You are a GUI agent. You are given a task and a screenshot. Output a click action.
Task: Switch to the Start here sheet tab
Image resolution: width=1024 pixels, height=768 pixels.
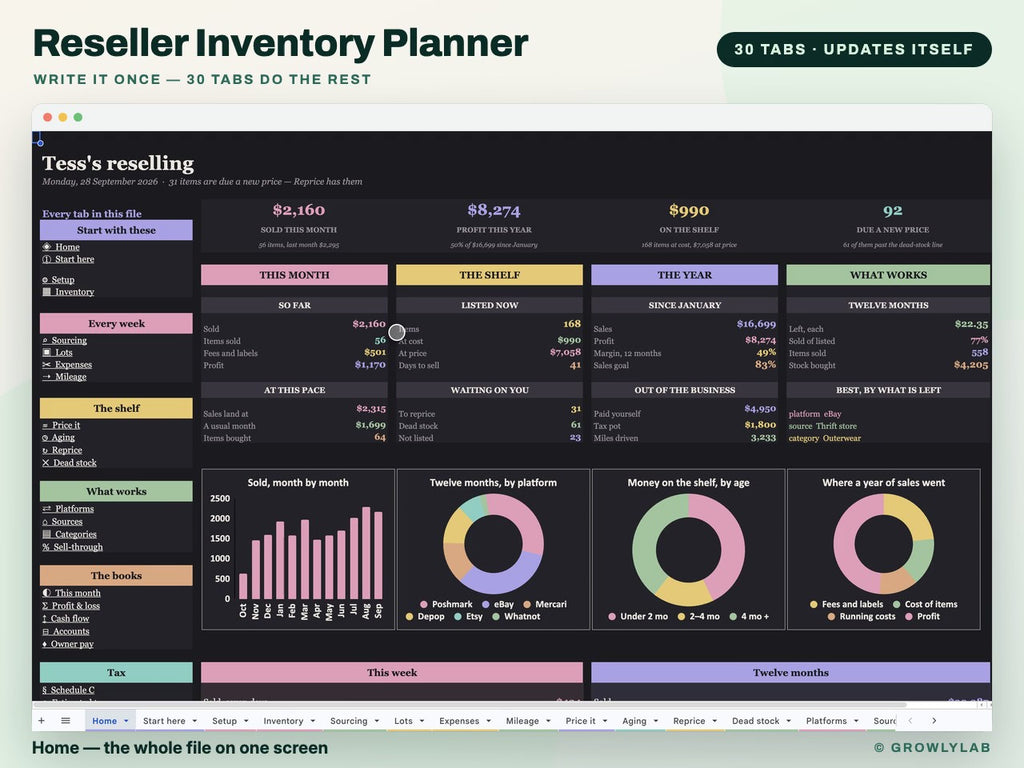164,721
